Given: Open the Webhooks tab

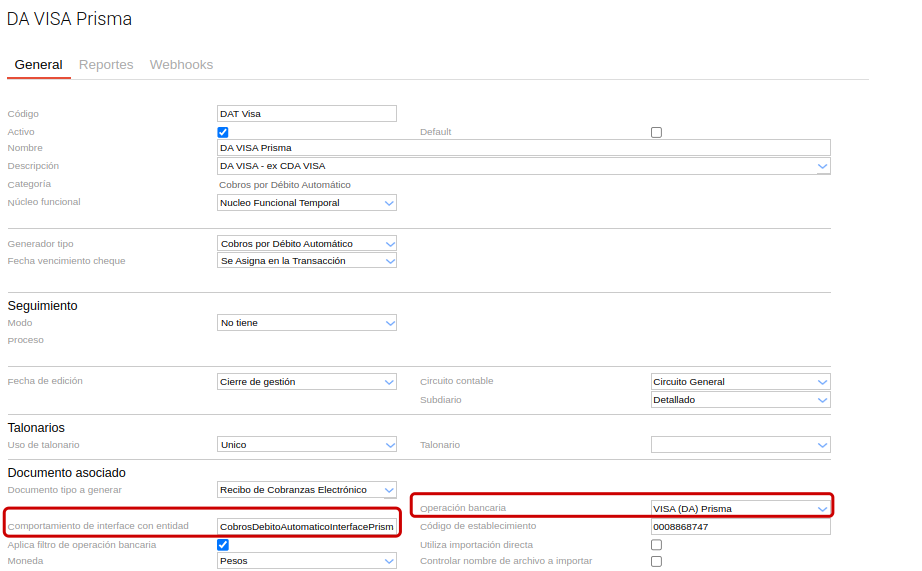Looking at the screenshot, I should [181, 65].
